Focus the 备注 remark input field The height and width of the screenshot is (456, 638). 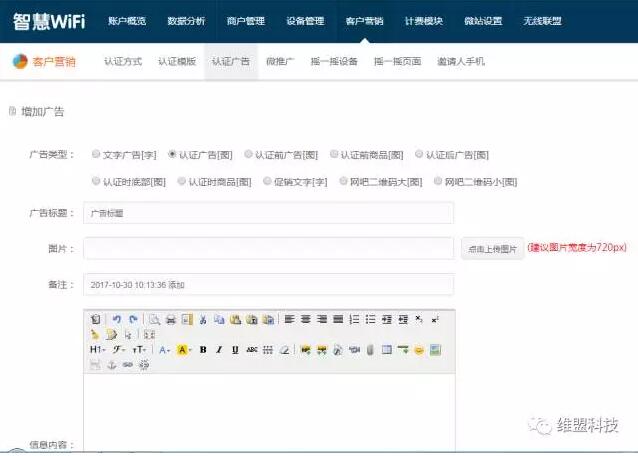click(269, 284)
